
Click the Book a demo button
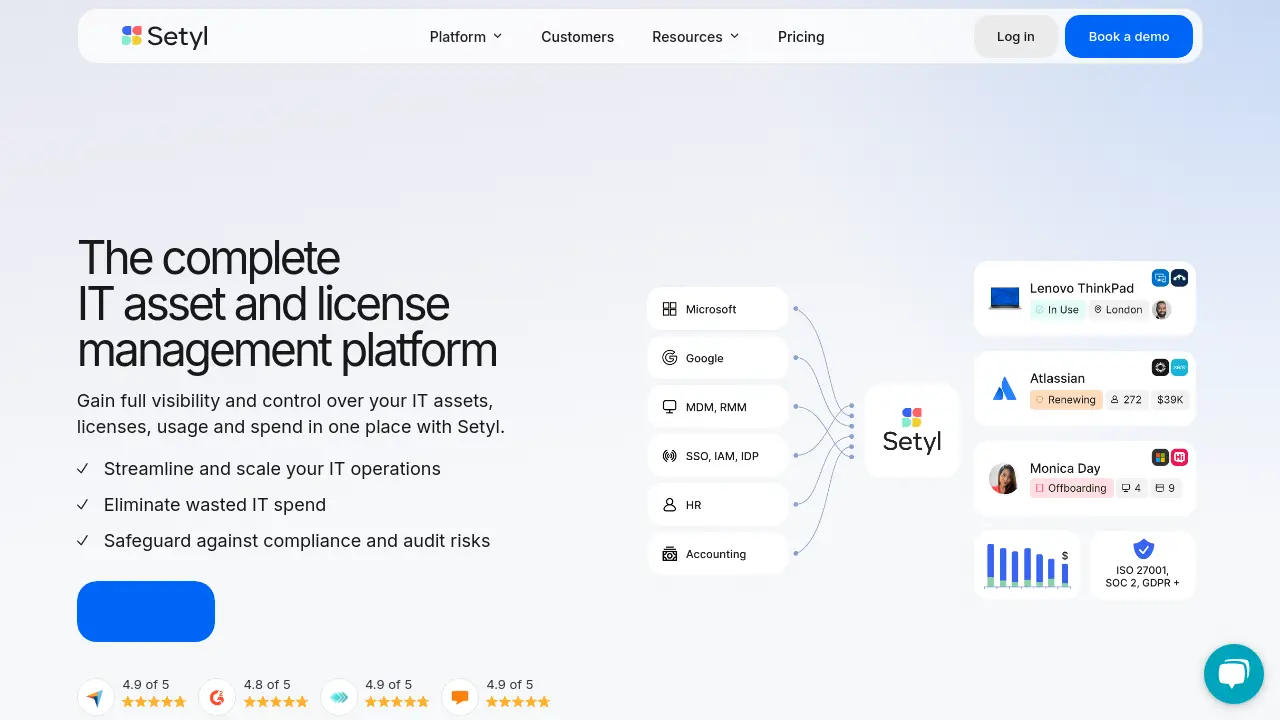point(1129,36)
